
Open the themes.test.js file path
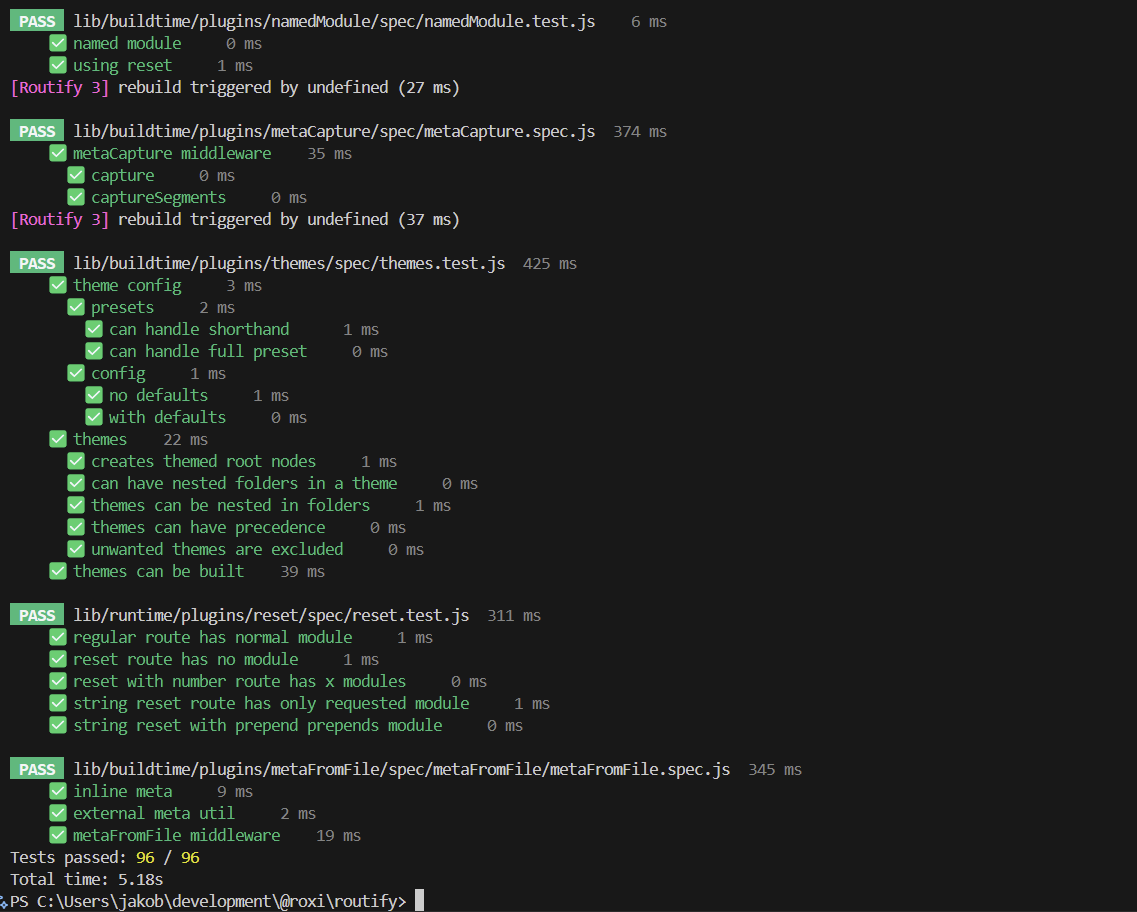289,263
